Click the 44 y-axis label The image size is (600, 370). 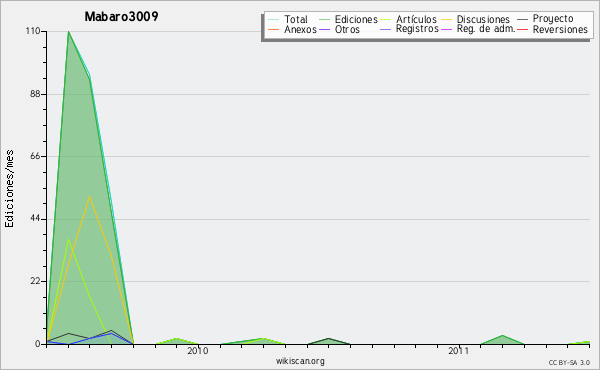tap(36, 219)
